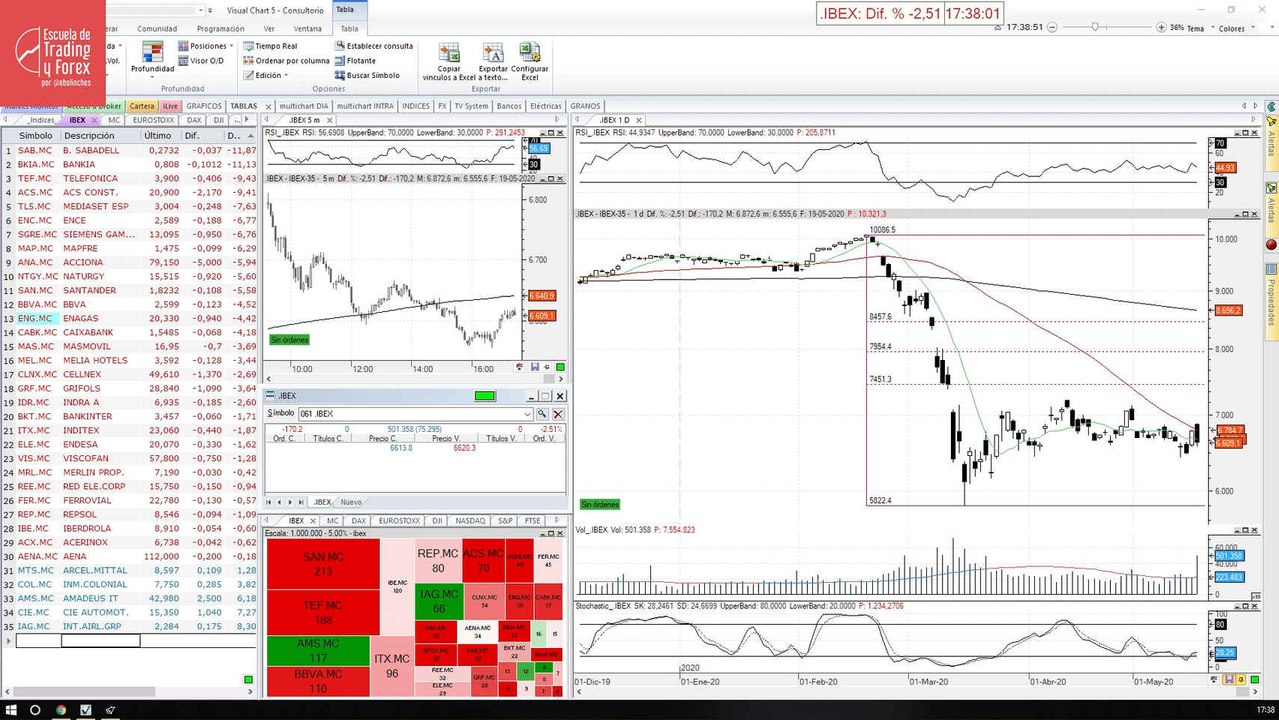The image size is (1279, 720).
Task: Close the IBEX table tab
Action: [x=95, y=120]
